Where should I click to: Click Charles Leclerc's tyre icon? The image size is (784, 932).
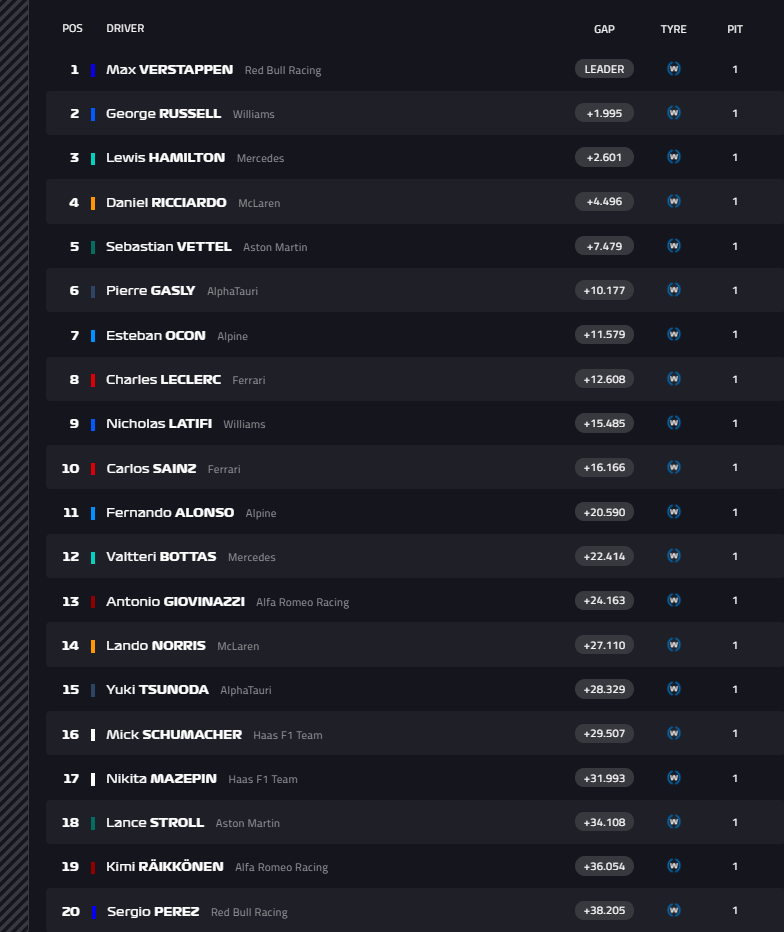674,379
